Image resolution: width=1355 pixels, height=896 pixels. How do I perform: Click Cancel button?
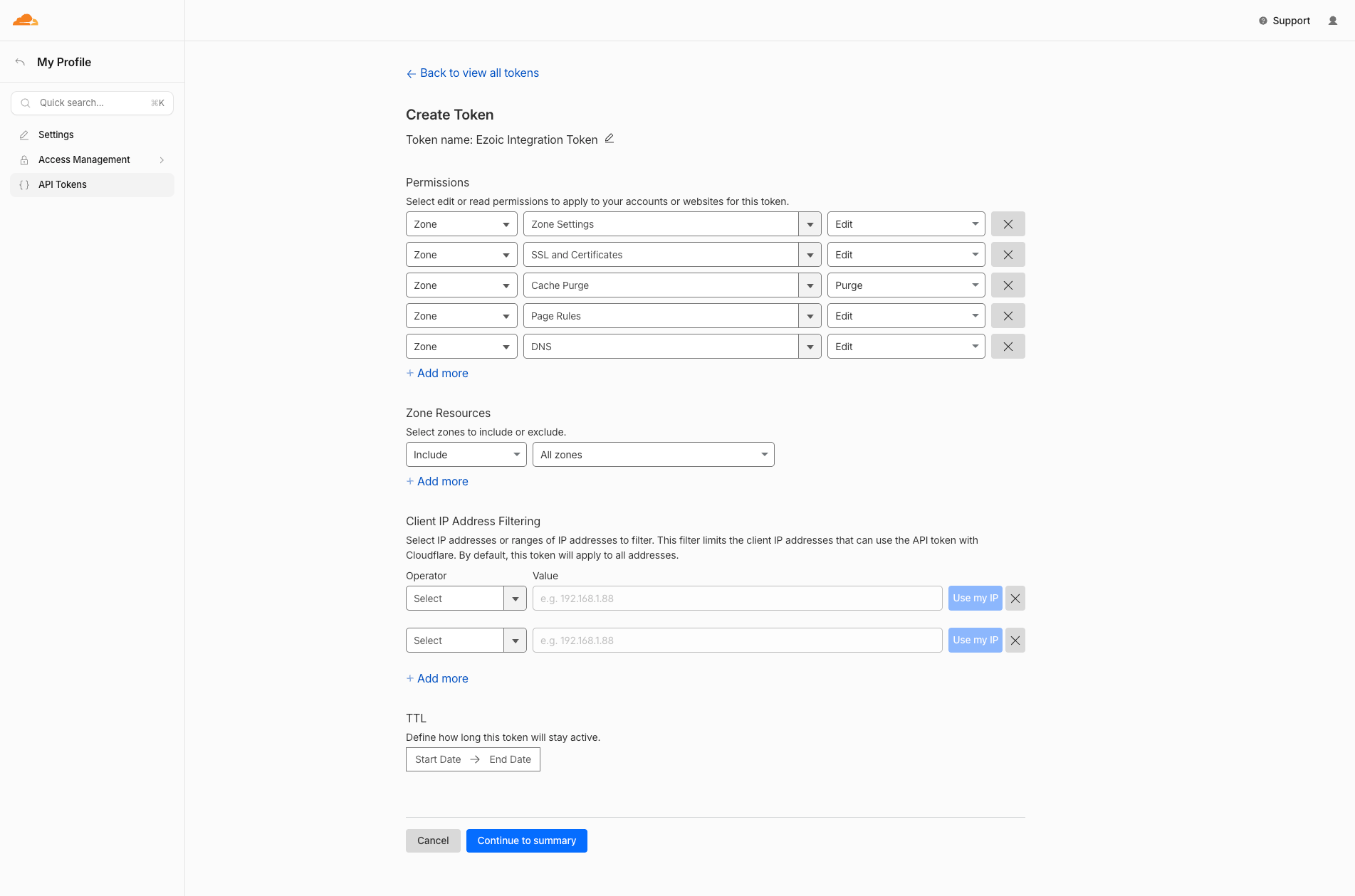(x=433, y=840)
